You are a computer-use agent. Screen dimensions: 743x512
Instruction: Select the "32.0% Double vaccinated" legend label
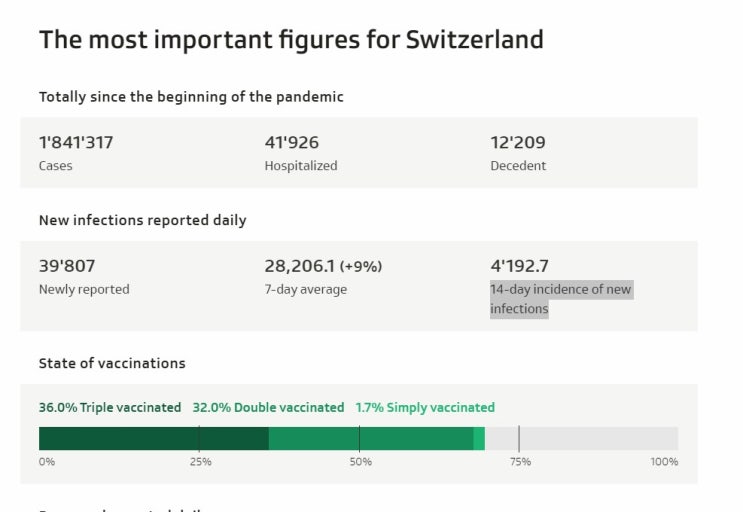268,407
